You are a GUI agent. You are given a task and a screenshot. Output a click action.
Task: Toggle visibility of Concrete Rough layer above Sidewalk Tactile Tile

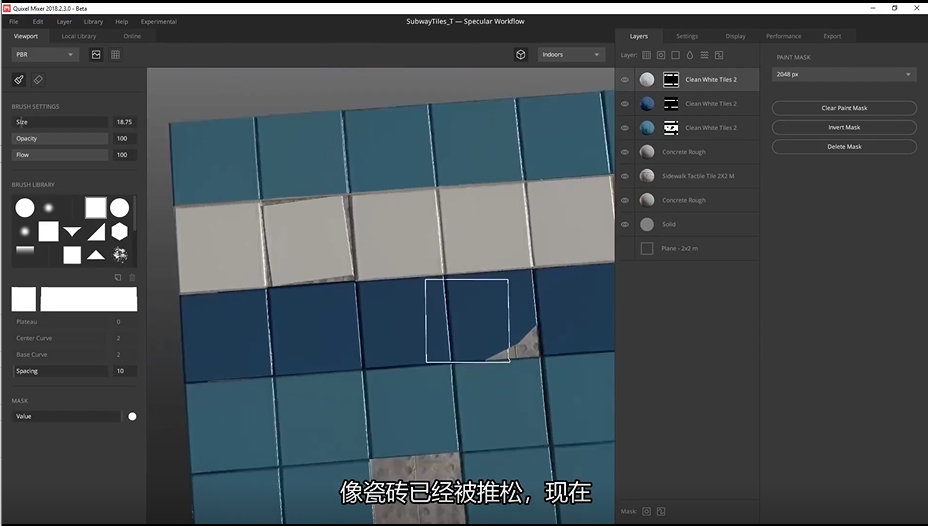coord(624,152)
